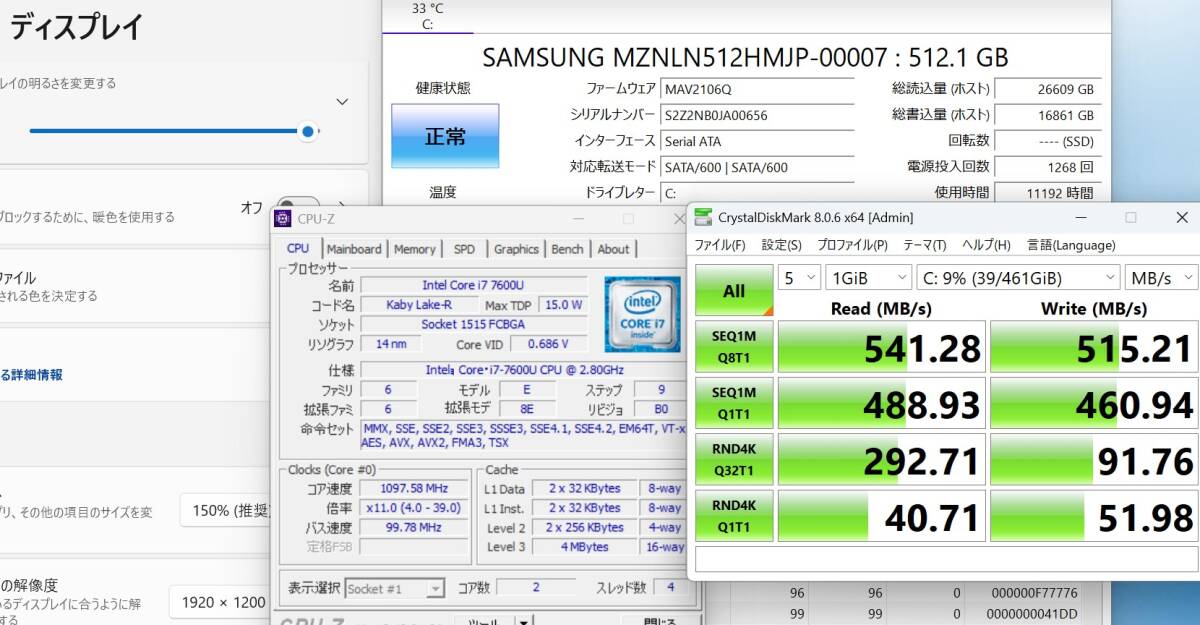Viewport: 1200px width, 625px height.
Task: Switch to the About tab in CPU-Z
Action: click(x=613, y=249)
